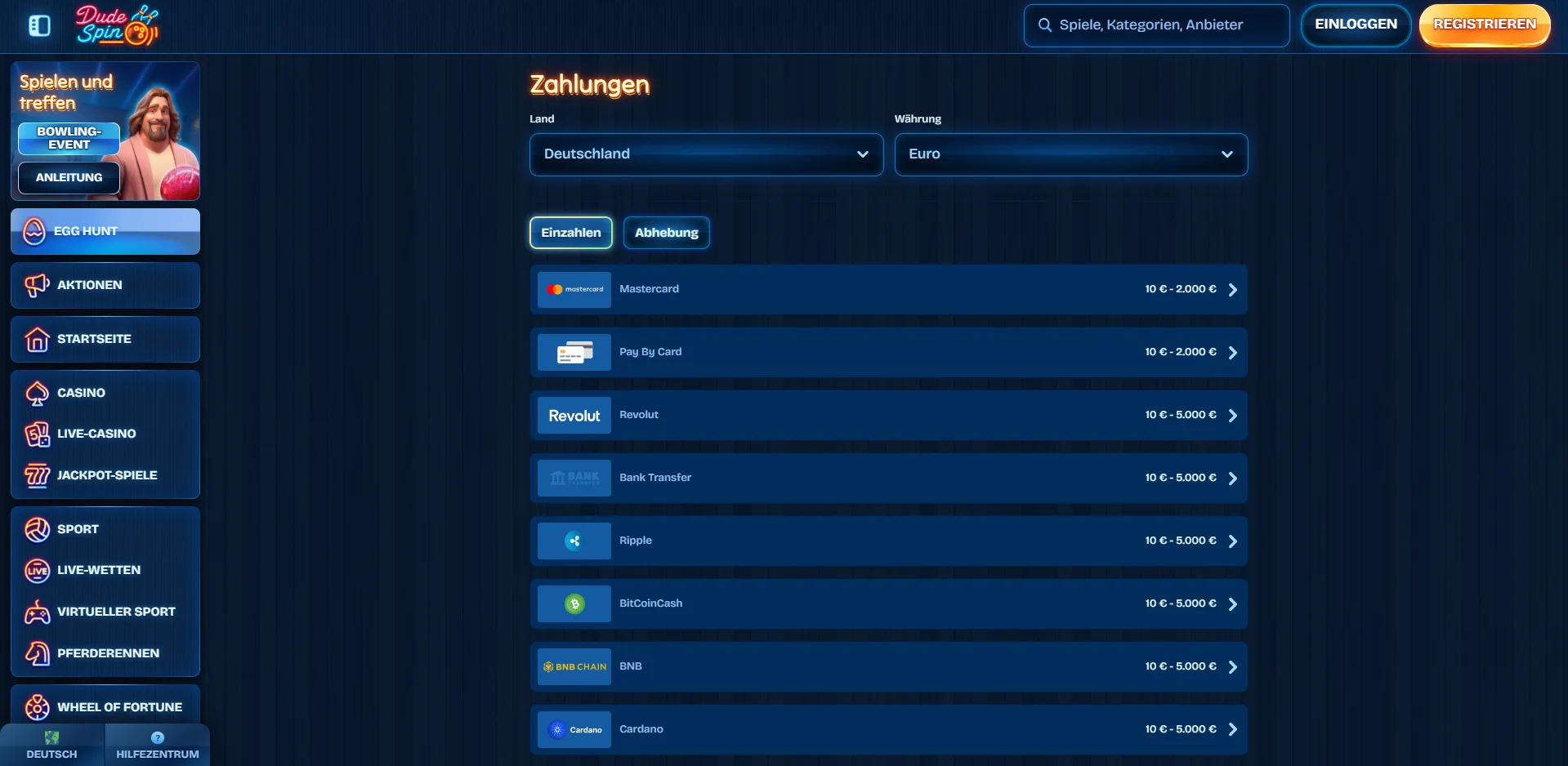Switch the language via the Deutsch button
Viewport: 1568px width, 766px height.
51,744
